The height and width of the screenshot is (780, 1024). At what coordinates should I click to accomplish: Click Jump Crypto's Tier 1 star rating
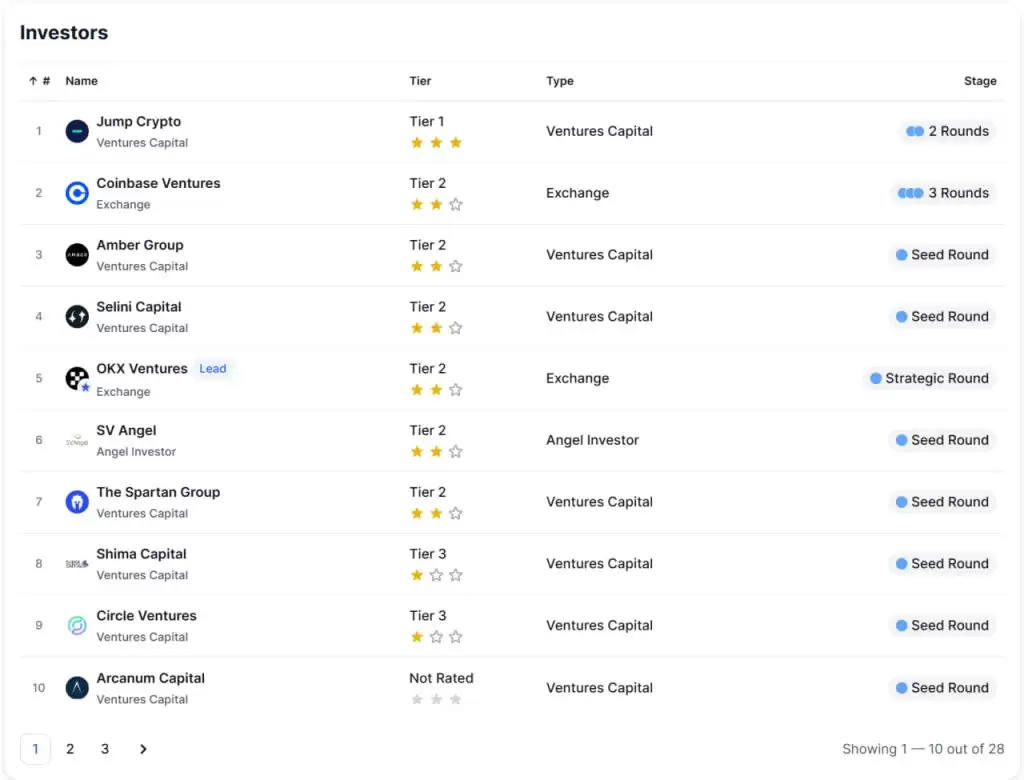(x=436, y=143)
